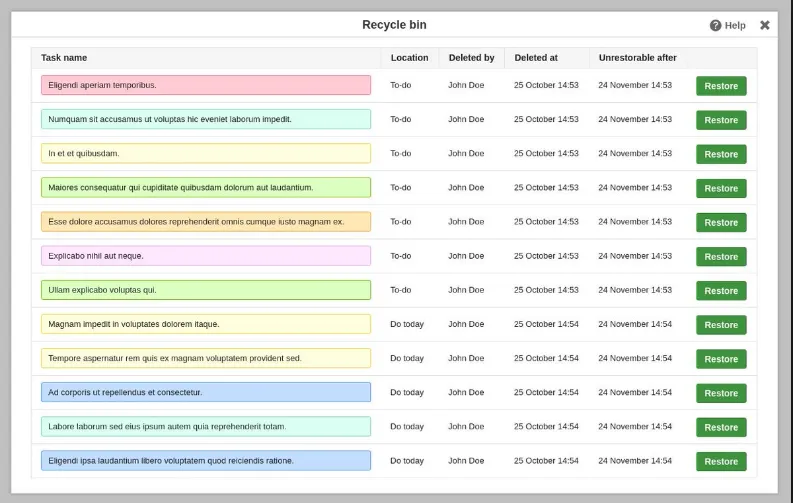Restore 'Explicabo nihil aut neque.' task
The height and width of the screenshot is (503, 793).
point(721,257)
